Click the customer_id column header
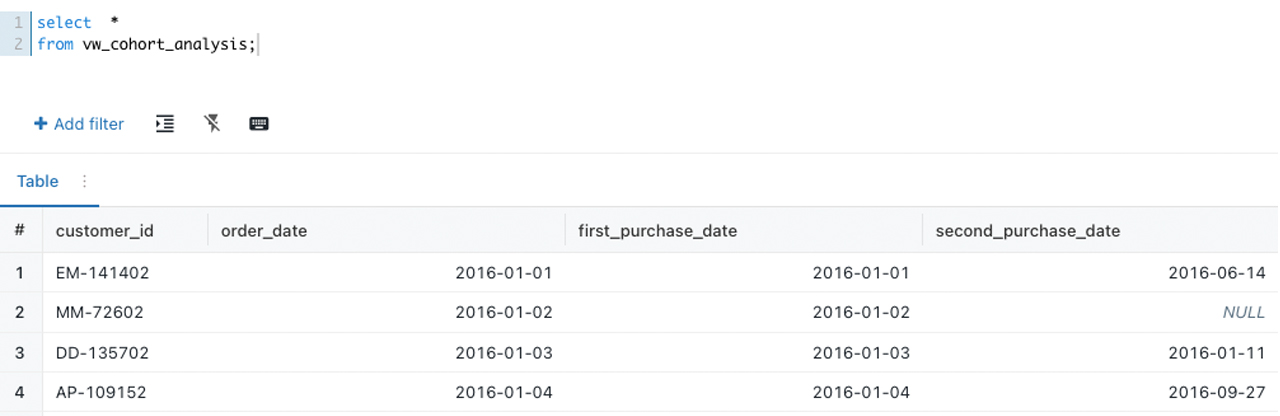Image resolution: width=1280 pixels, height=416 pixels. pyautogui.click(x=105, y=231)
